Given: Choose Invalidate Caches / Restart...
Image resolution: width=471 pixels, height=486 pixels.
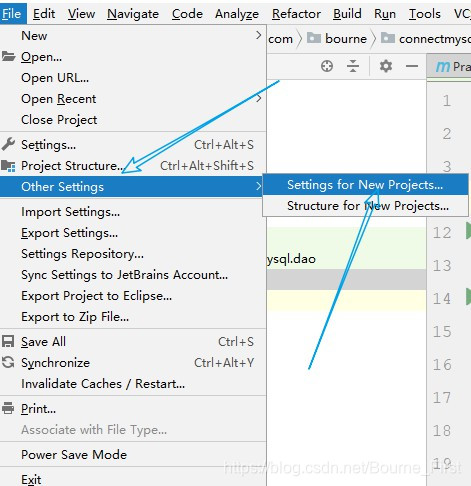Looking at the screenshot, I should pyautogui.click(x=133, y=384).
